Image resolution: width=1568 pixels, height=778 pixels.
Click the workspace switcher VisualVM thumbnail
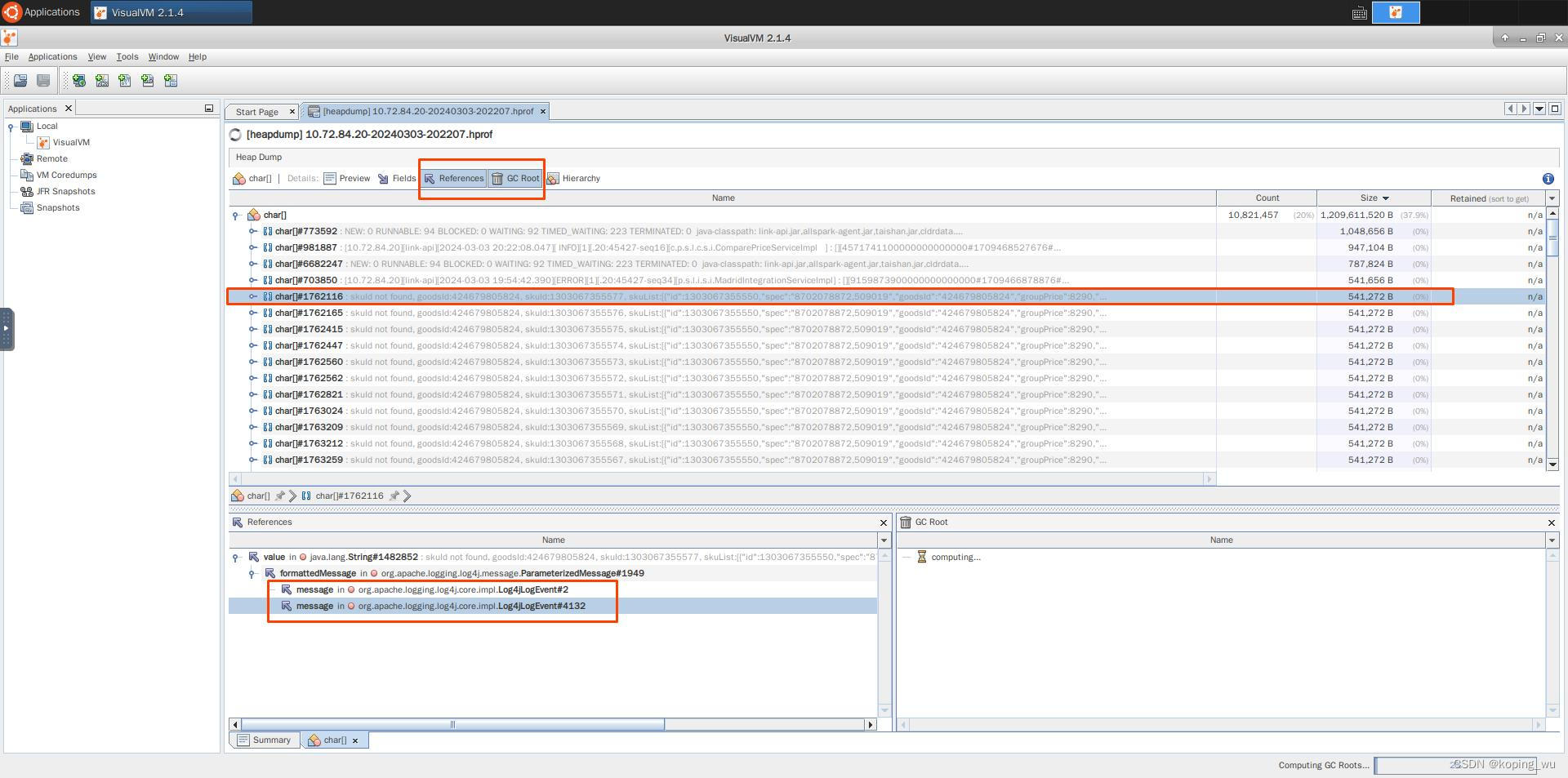[1396, 12]
